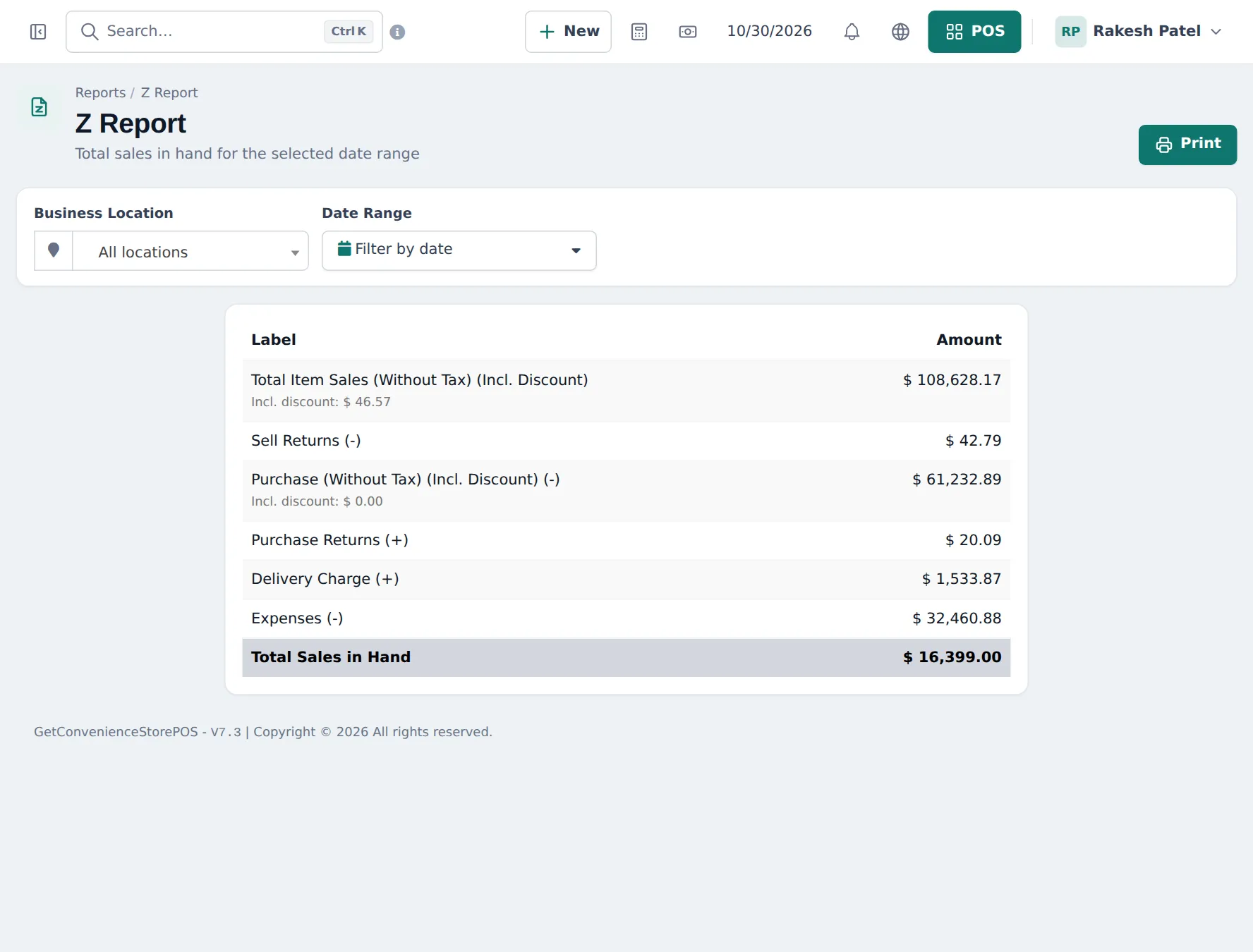Click the GetConvenienceStorePOS copyright footer

click(262, 731)
